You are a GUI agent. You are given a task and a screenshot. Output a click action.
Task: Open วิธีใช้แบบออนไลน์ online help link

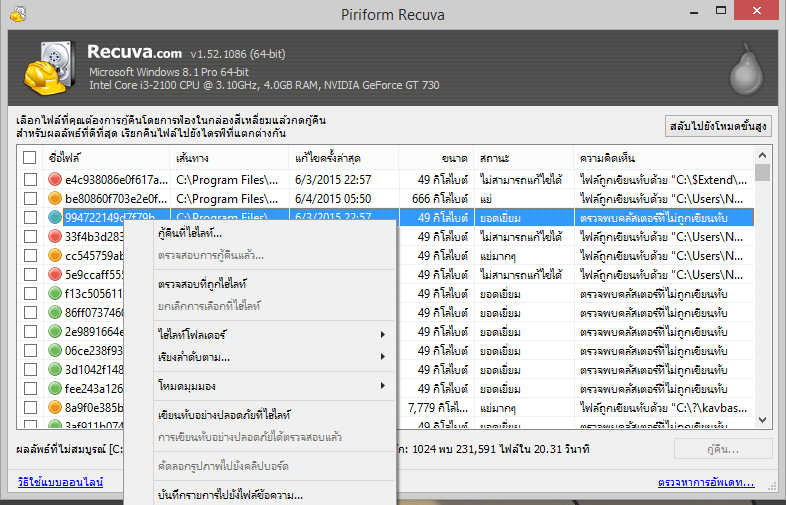(x=60, y=482)
